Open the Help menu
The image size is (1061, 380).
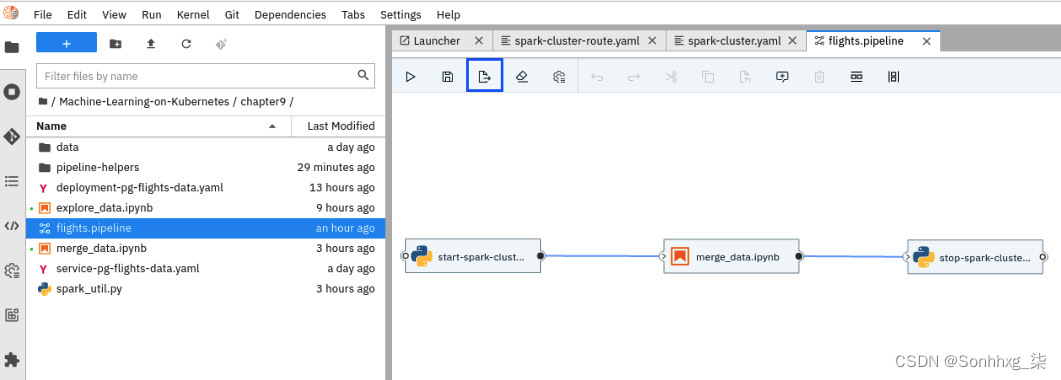click(x=448, y=14)
